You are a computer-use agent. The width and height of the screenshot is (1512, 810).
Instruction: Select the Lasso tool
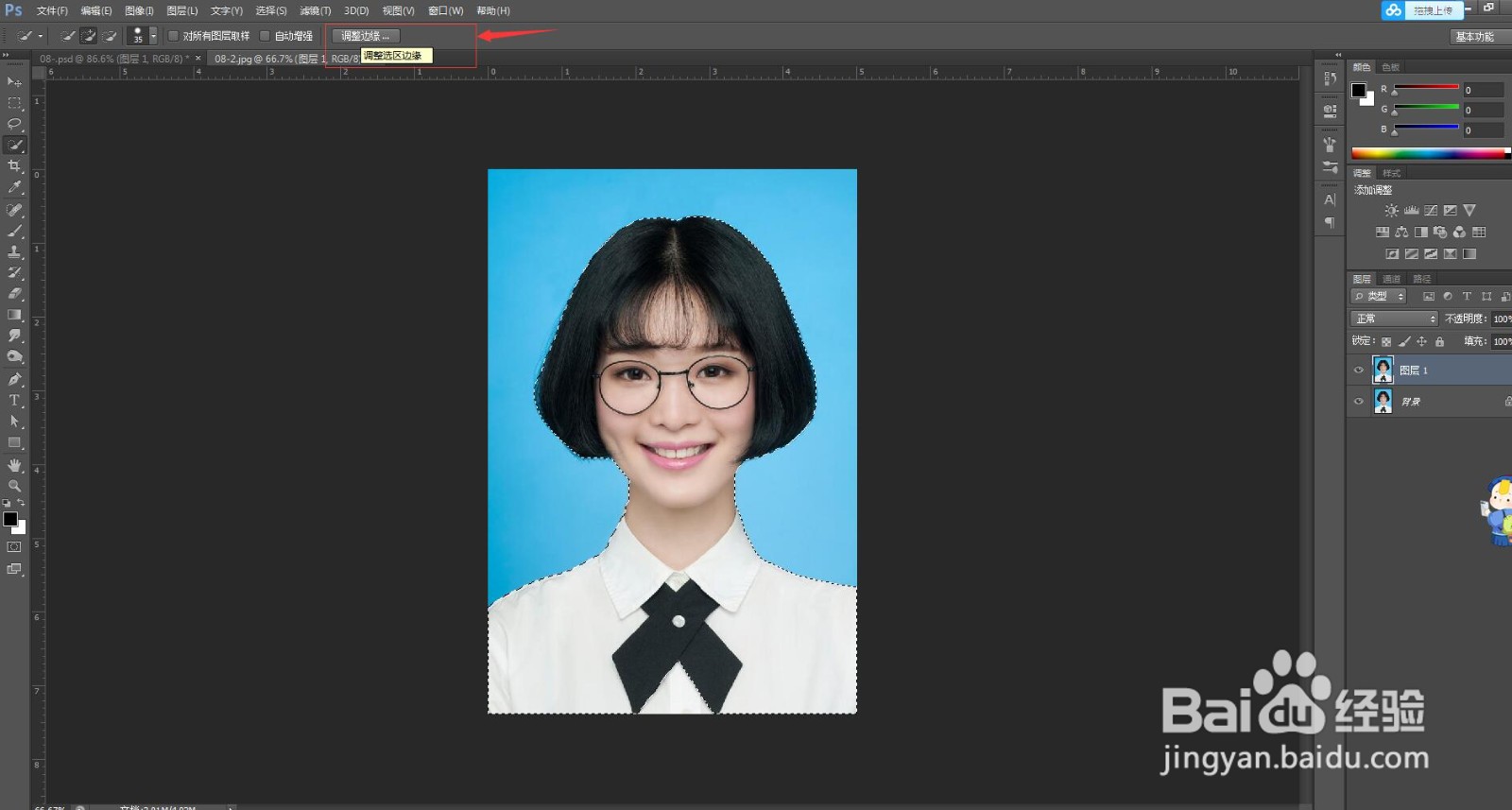coord(14,124)
